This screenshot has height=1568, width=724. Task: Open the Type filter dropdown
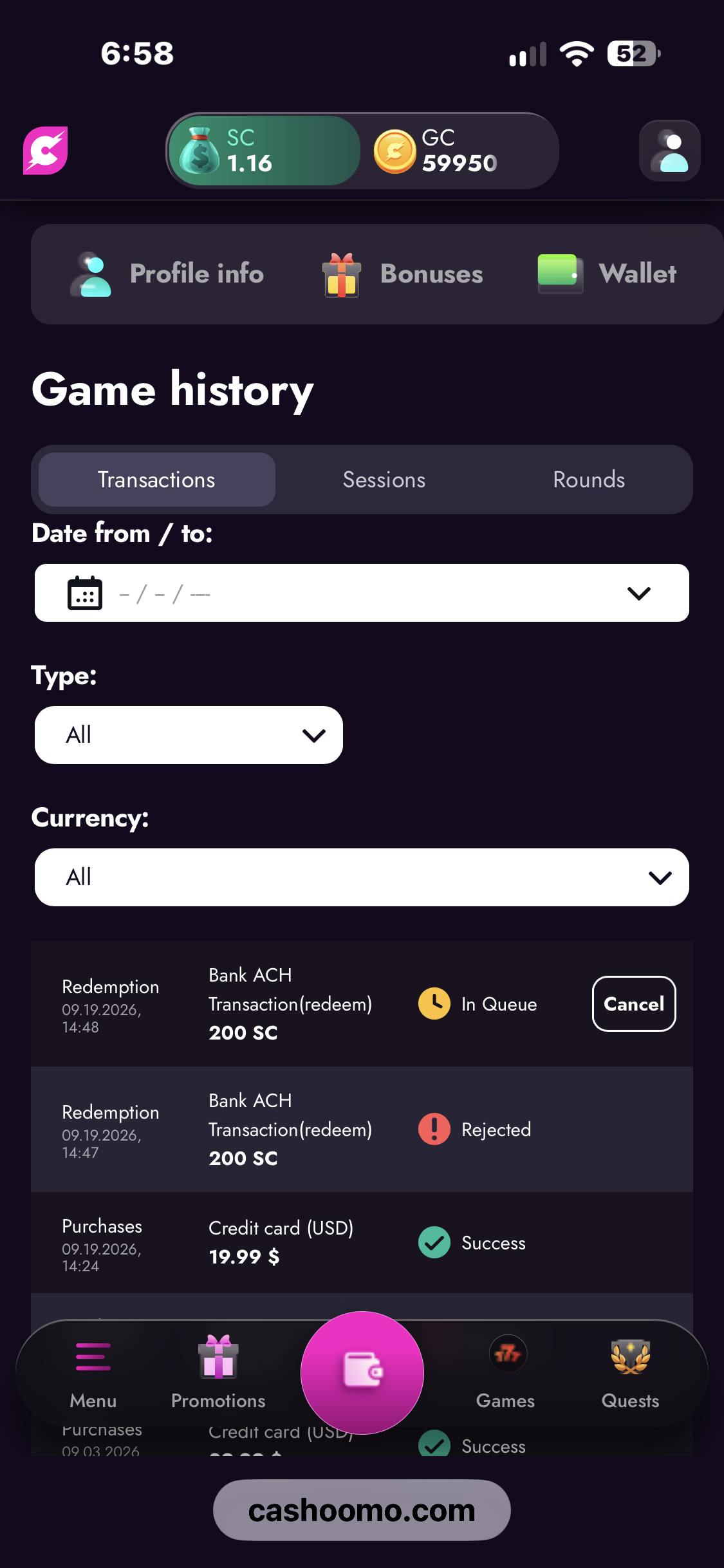189,735
